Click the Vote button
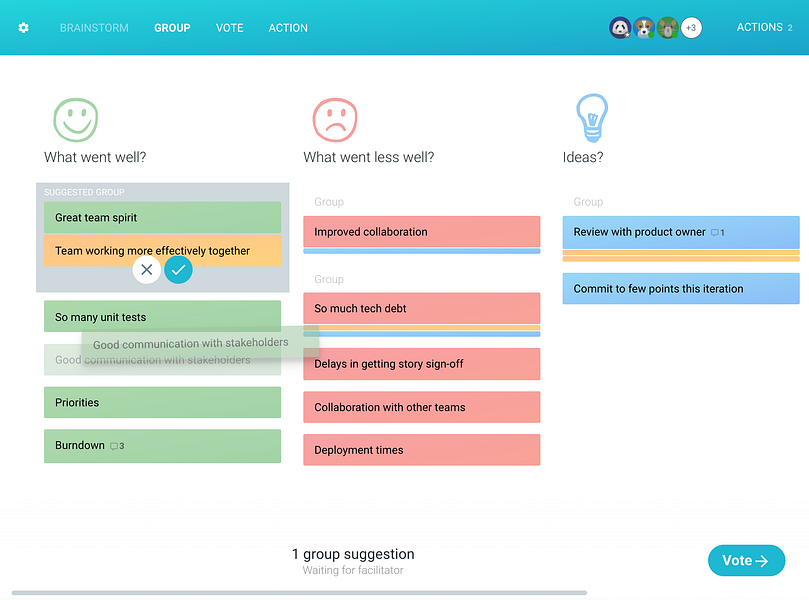The width and height of the screenshot is (809, 600). click(746, 560)
